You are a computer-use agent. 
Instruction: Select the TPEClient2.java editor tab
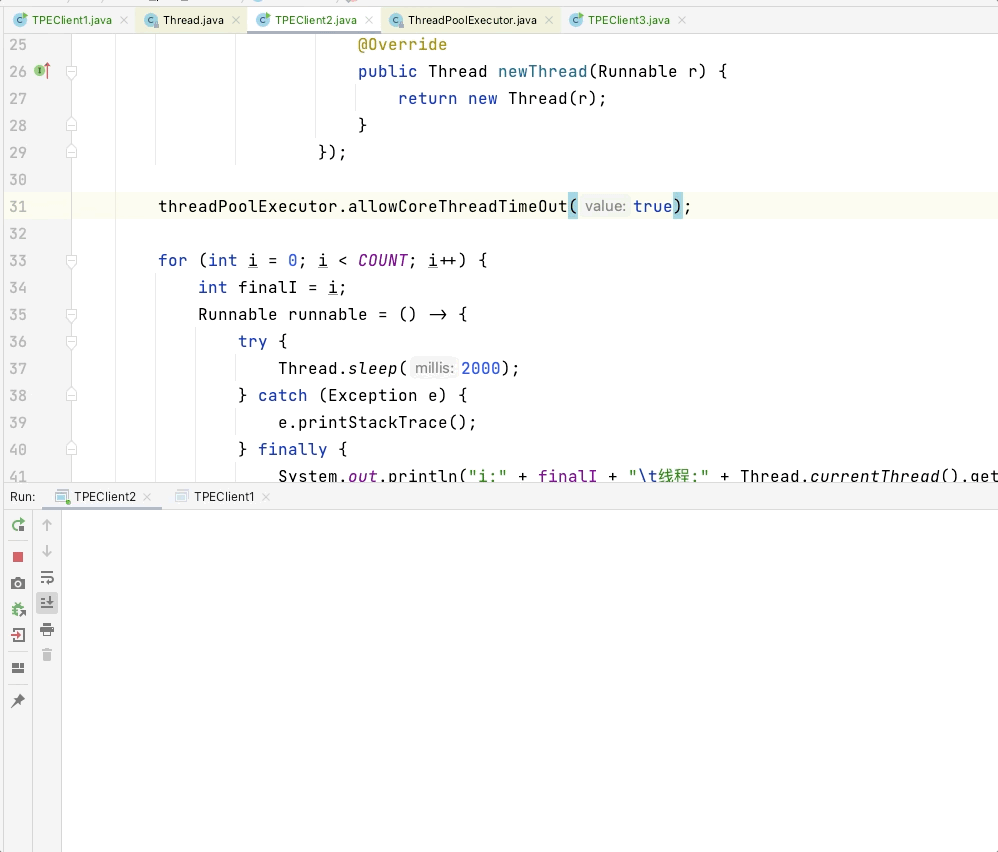click(x=315, y=20)
